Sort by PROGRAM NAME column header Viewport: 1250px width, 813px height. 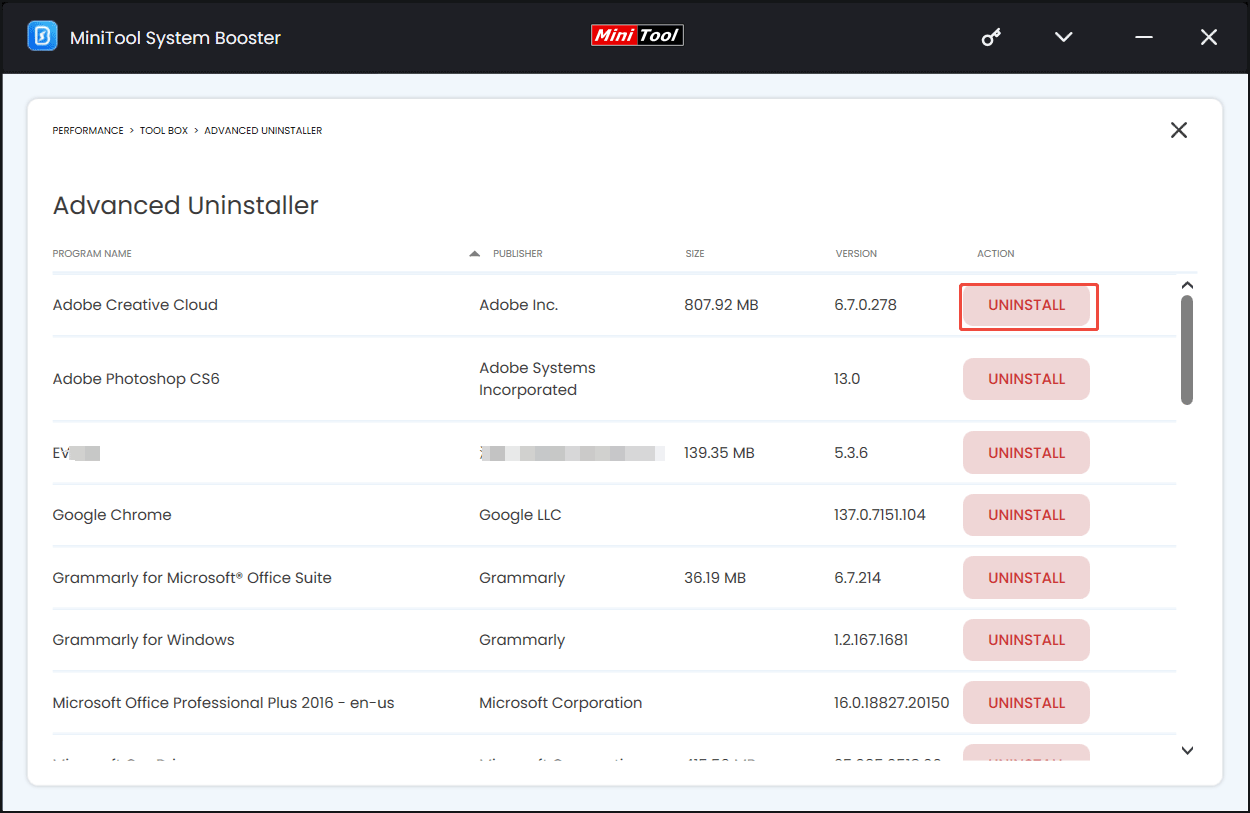click(92, 254)
